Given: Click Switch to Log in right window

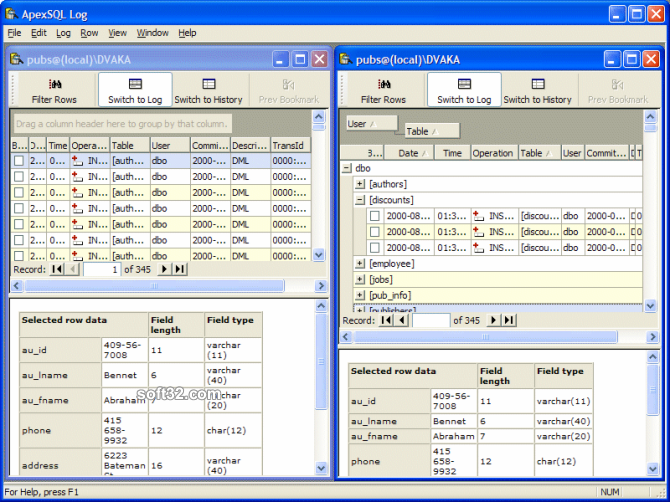Looking at the screenshot, I should [464, 90].
